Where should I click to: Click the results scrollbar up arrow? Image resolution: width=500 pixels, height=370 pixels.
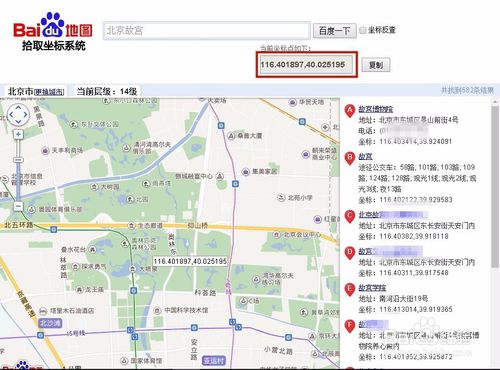click(x=495, y=102)
